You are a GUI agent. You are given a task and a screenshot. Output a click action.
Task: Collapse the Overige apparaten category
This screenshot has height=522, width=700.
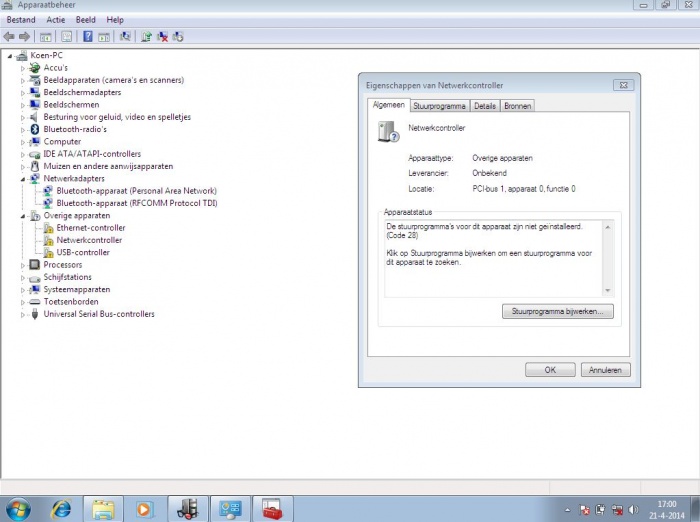click(23, 216)
